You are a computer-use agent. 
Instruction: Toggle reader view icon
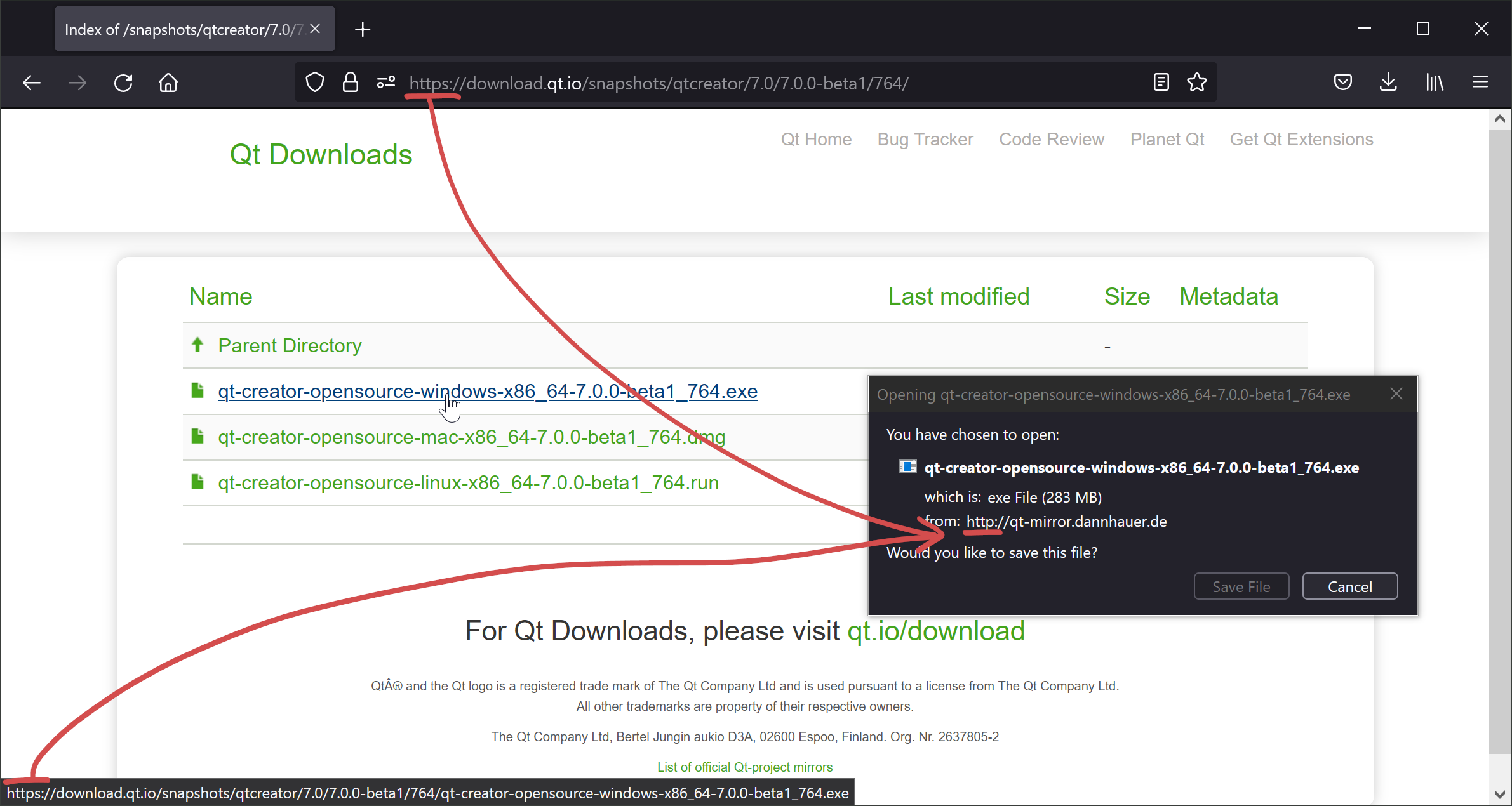(x=1161, y=82)
